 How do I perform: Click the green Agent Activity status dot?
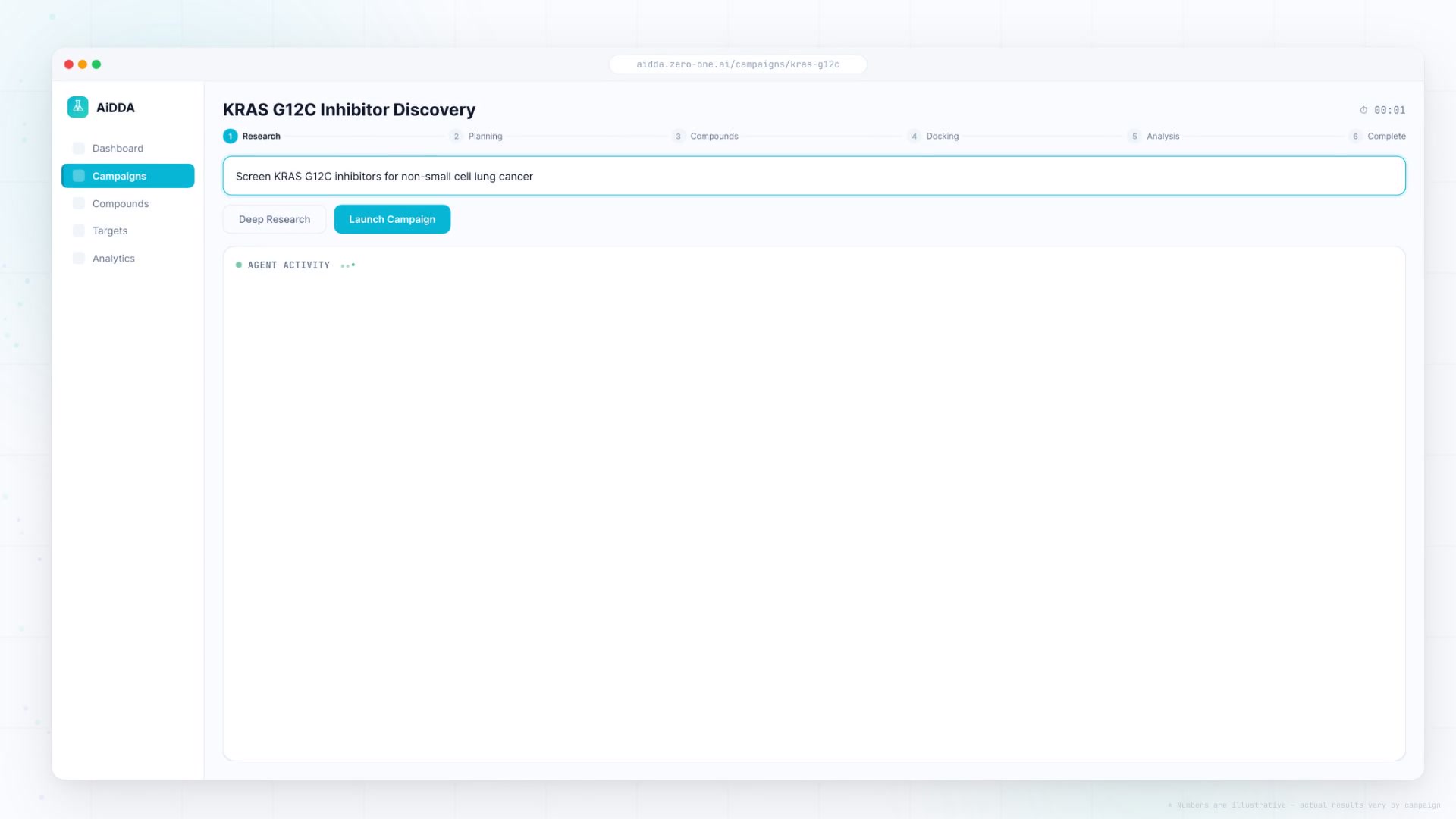(239, 265)
